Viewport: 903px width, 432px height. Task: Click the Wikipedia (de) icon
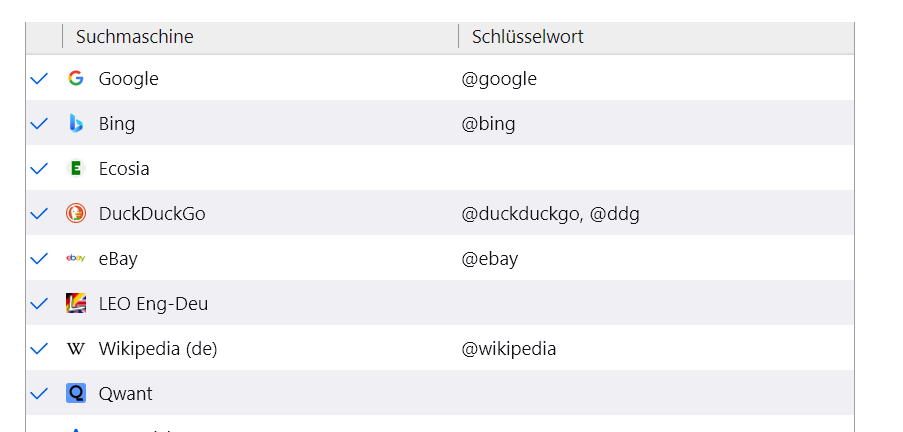tap(76, 348)
